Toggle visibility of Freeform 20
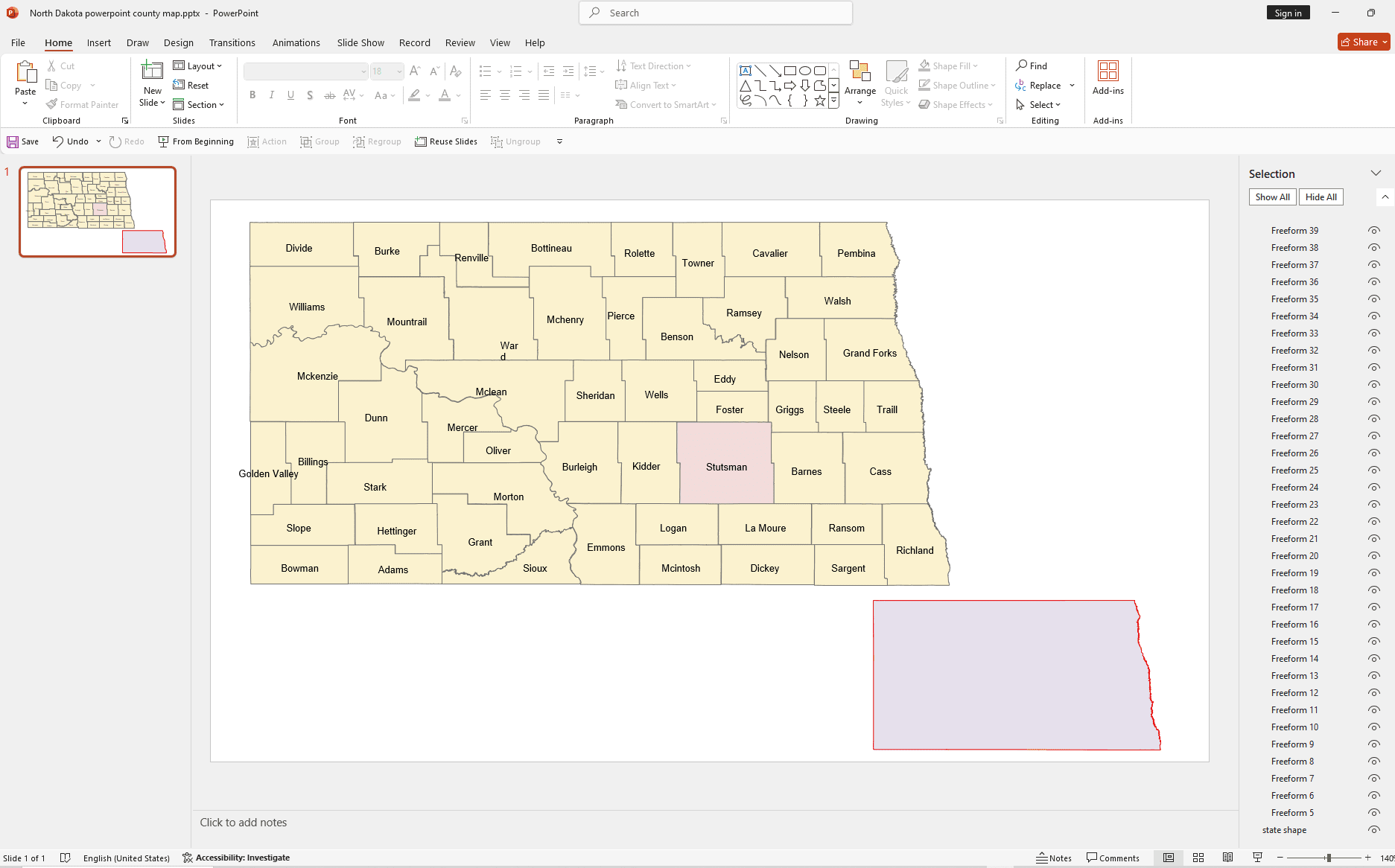 1374,556
